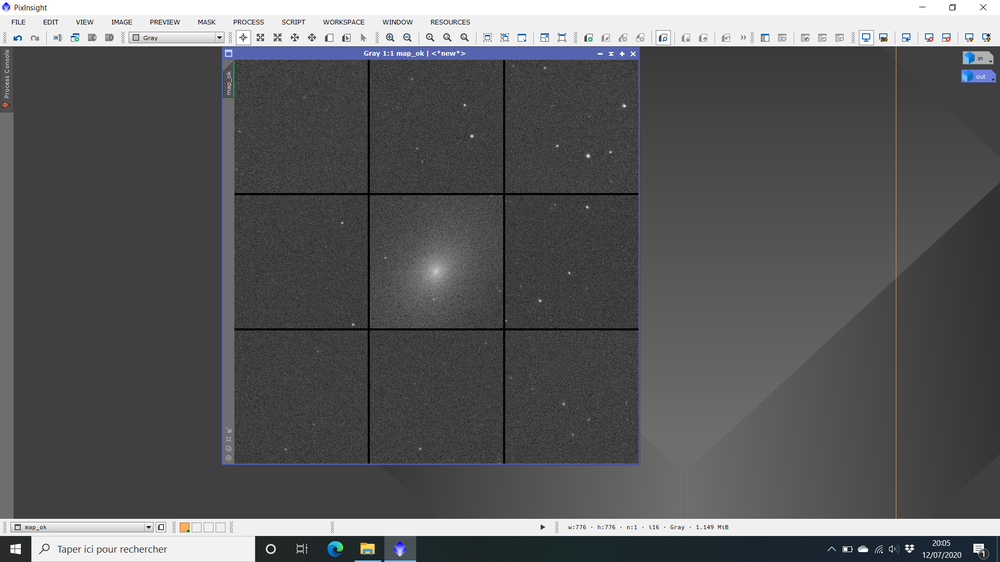Toggle the first orange workspace square
Viewport: 1000px width, 562px height.
tap(185, 527)
